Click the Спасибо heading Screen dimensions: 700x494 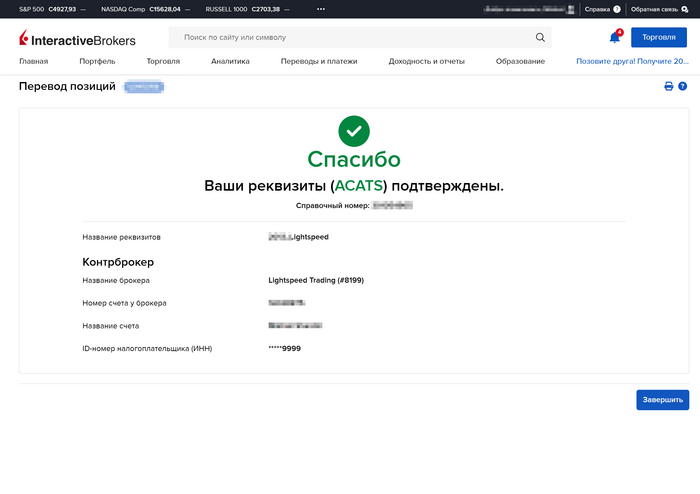tap(354, 159)
